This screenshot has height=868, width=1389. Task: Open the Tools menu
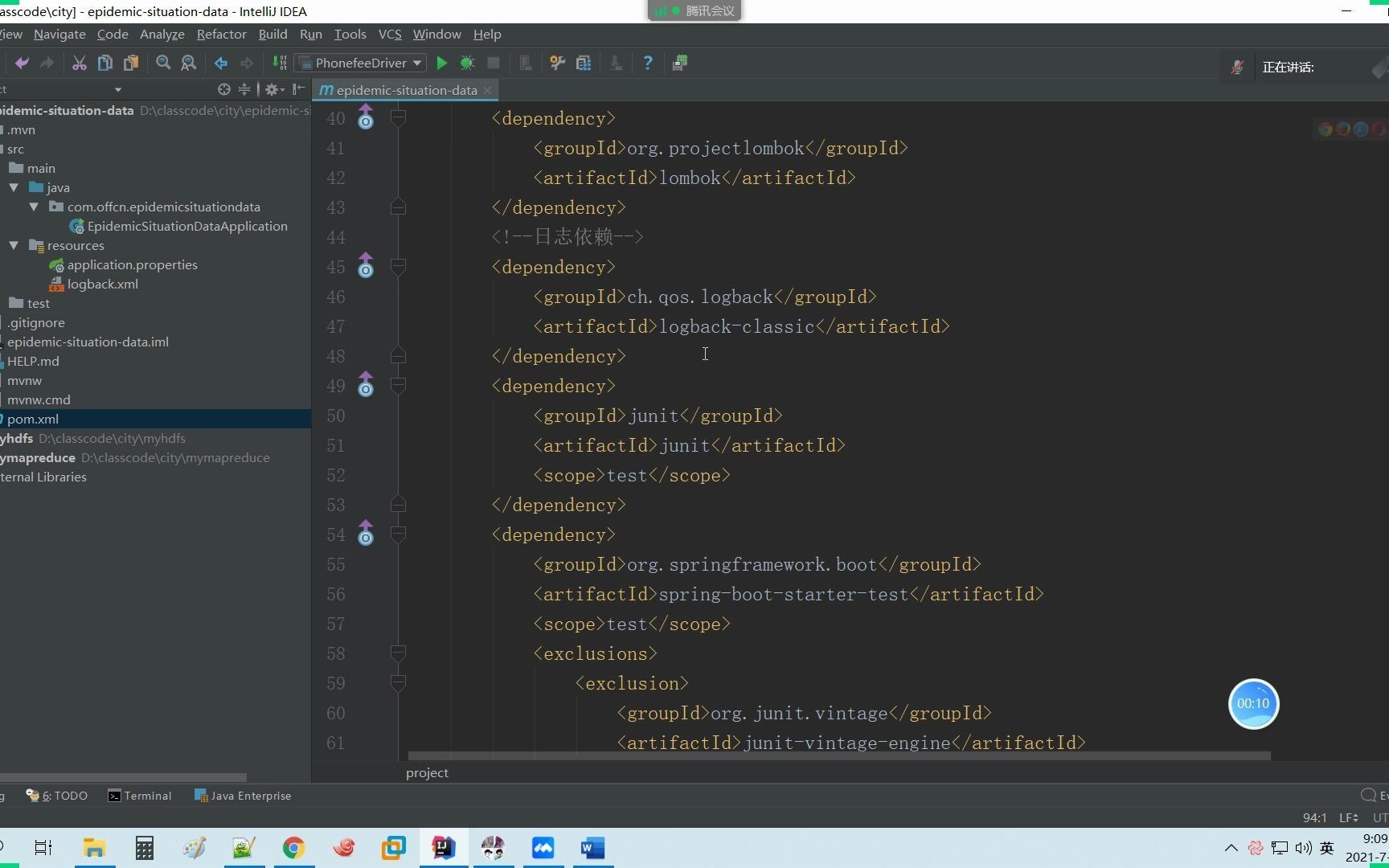tap(350, 34)
